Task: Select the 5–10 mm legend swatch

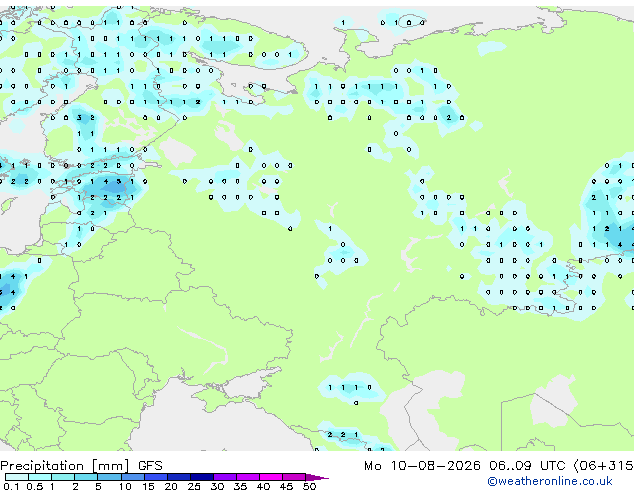Action: point(109,477)
